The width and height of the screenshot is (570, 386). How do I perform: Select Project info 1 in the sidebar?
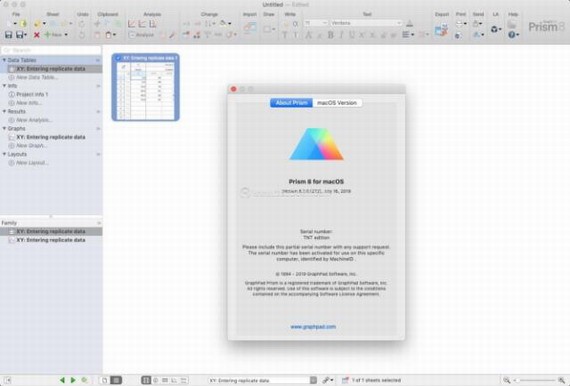tap(32, 94)
